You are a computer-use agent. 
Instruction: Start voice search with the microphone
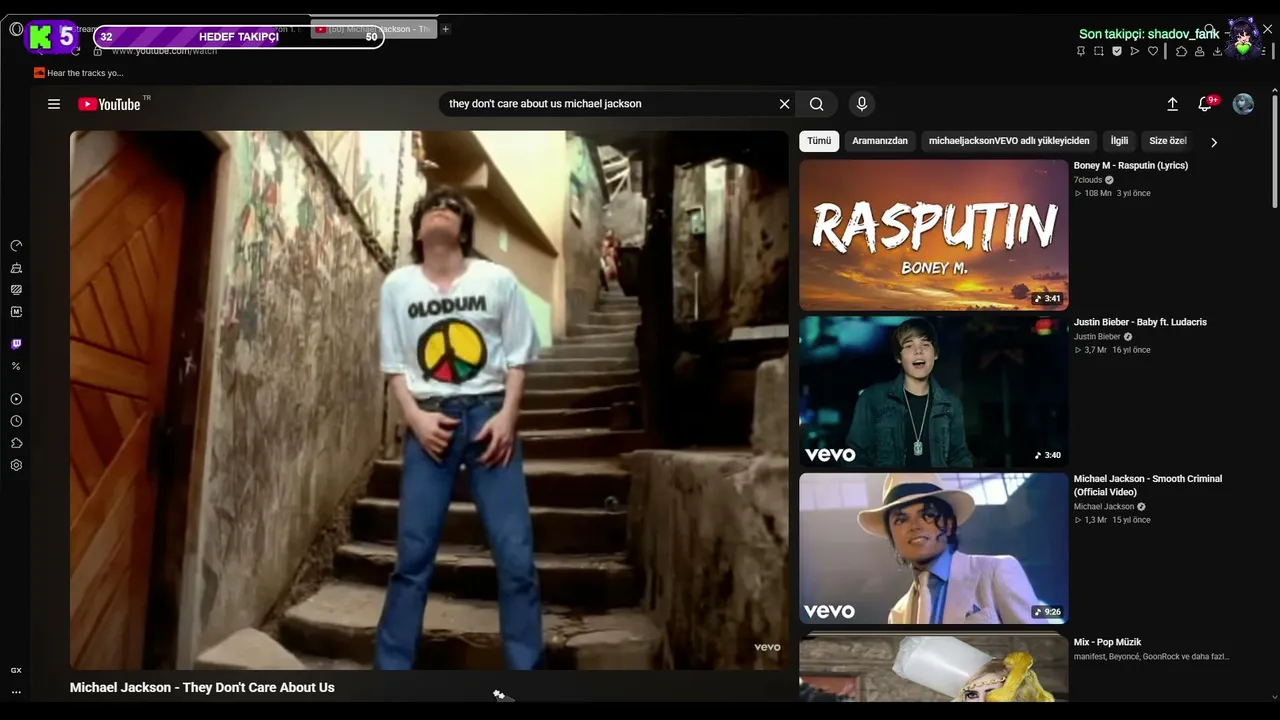[x=861, y=104]
